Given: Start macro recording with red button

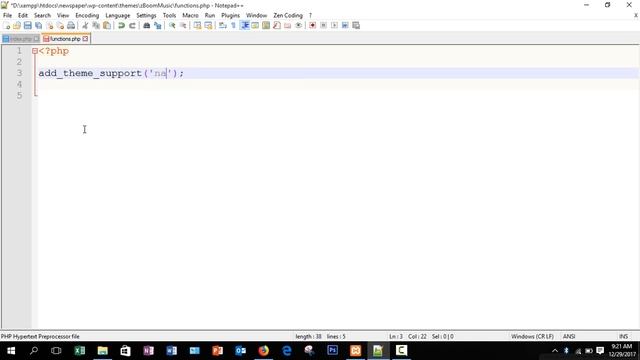Looking at the screenshot, I should pos(313,26).
